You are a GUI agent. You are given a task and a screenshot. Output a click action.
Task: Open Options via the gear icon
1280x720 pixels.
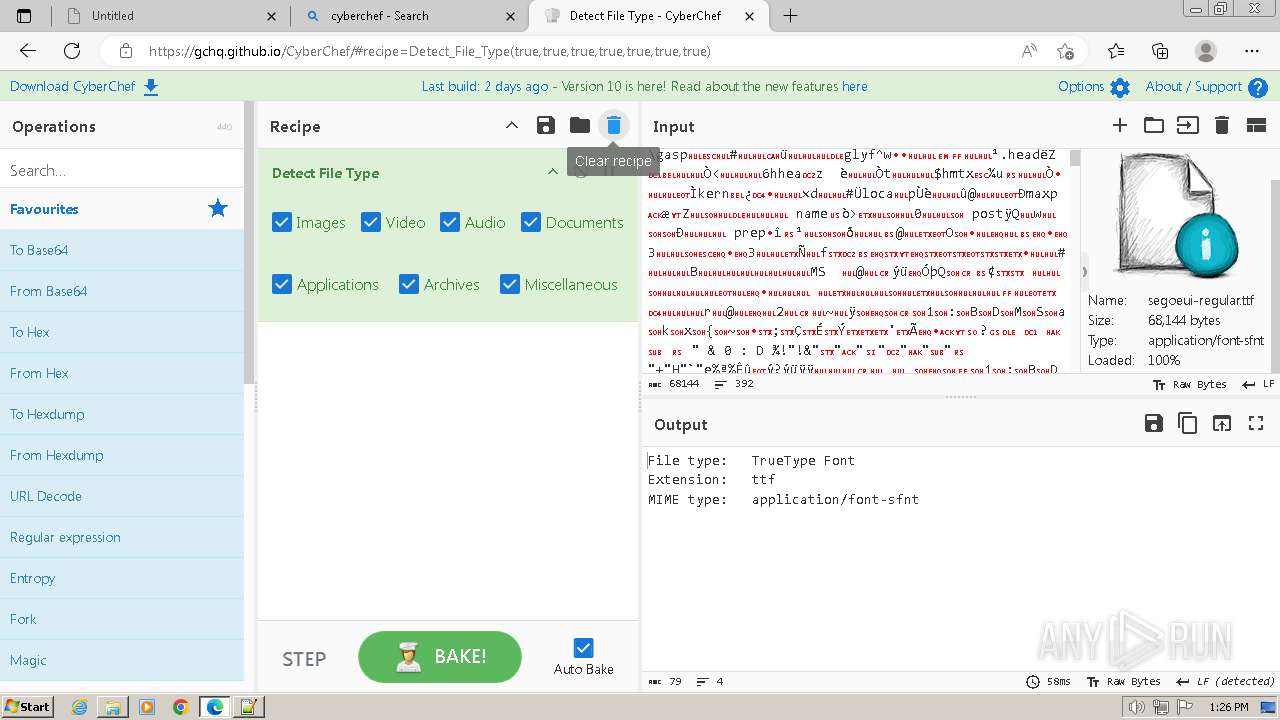(1120, 87)
